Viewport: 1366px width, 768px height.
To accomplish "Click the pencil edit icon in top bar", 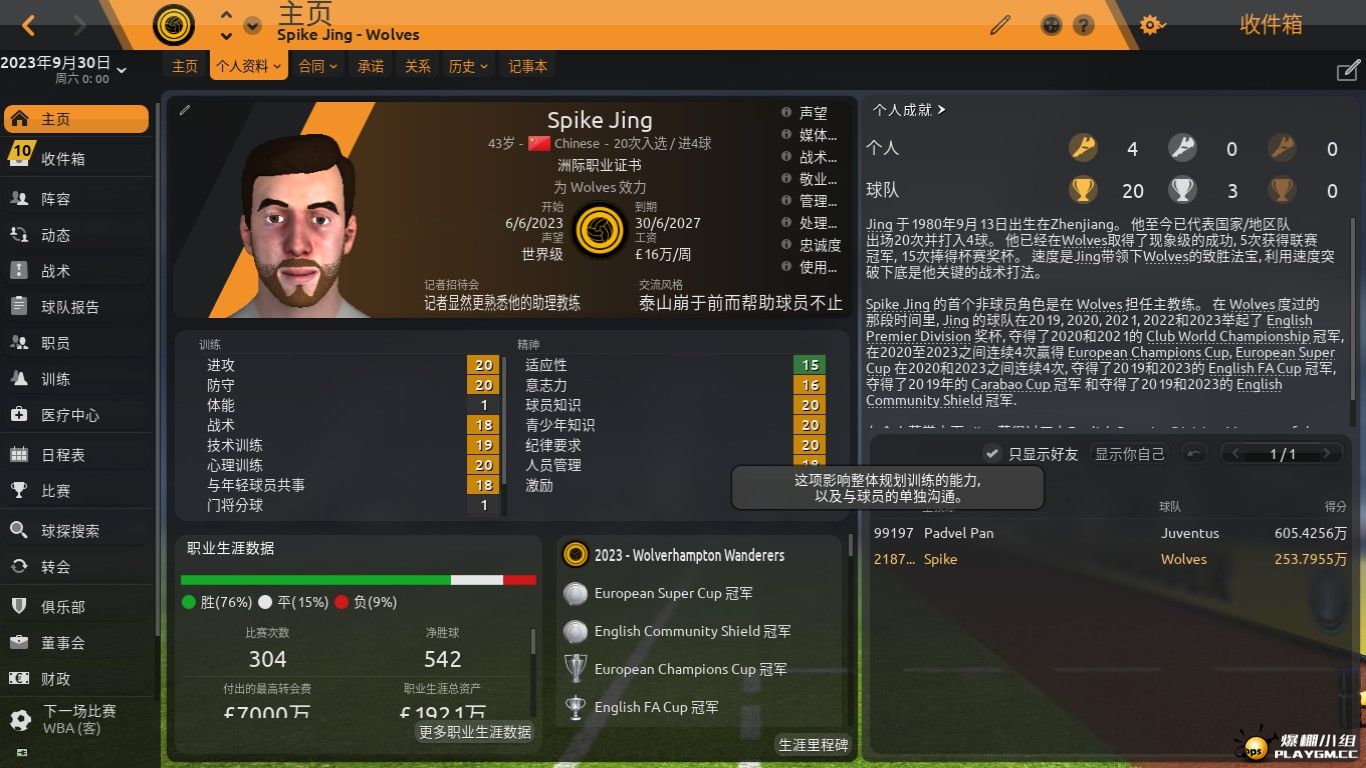I will (x=1000, y=25).
